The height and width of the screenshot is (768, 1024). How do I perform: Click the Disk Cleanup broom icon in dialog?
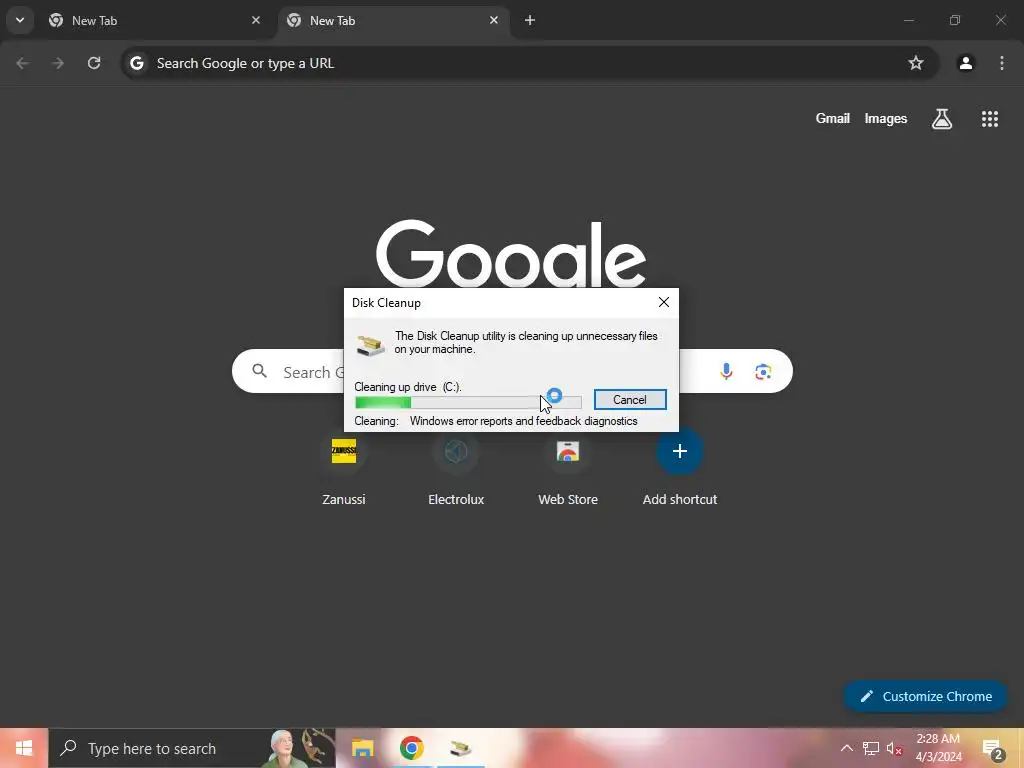coord(370,344)
